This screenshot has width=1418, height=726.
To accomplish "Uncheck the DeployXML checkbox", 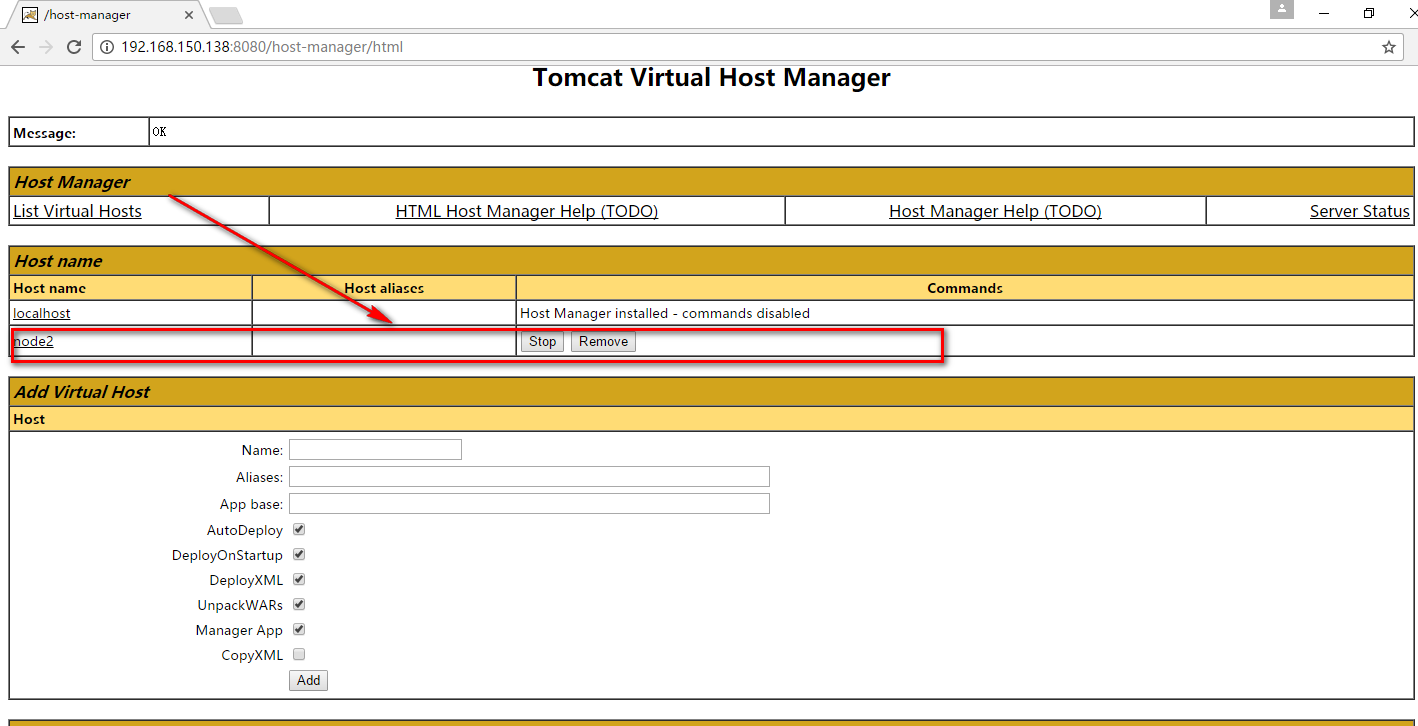I will [x=299, y=579].
